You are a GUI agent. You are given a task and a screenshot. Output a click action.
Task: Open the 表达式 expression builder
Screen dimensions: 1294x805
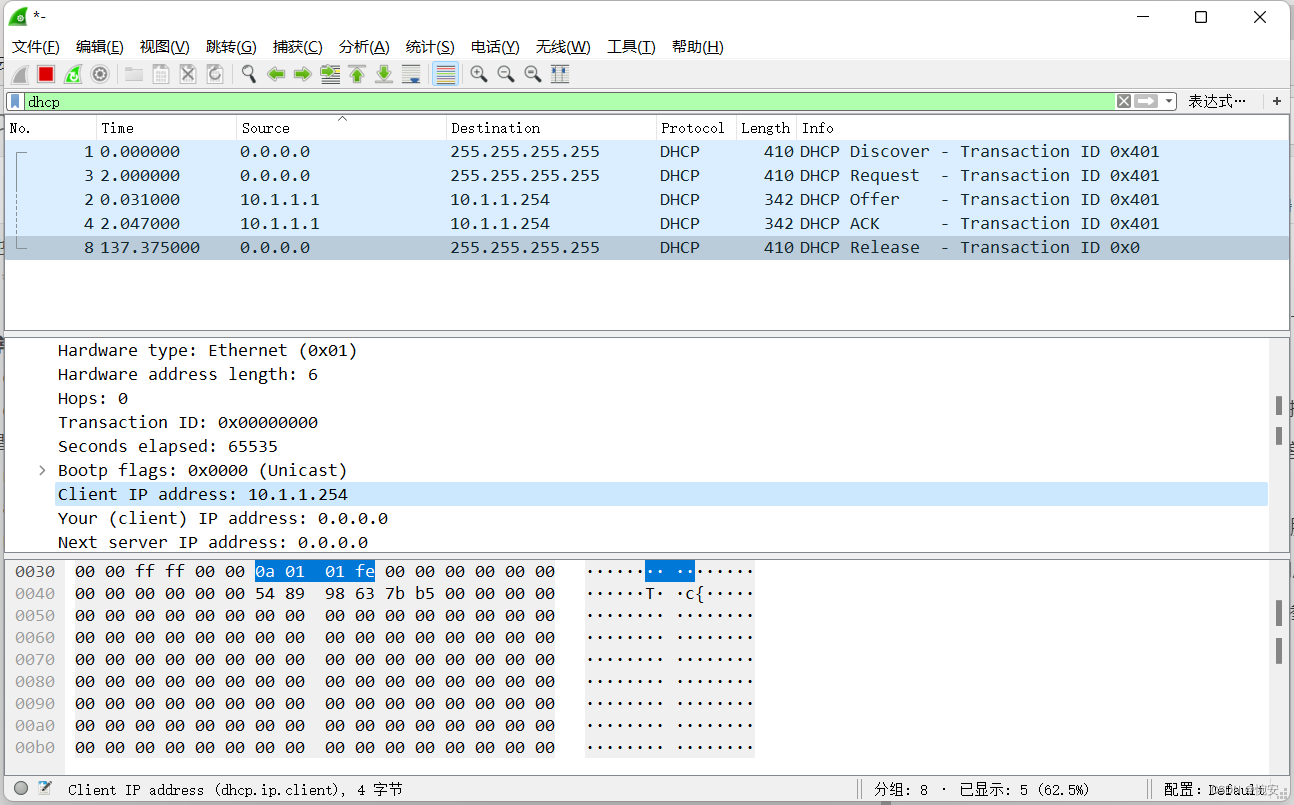(x=1217, y=101)
